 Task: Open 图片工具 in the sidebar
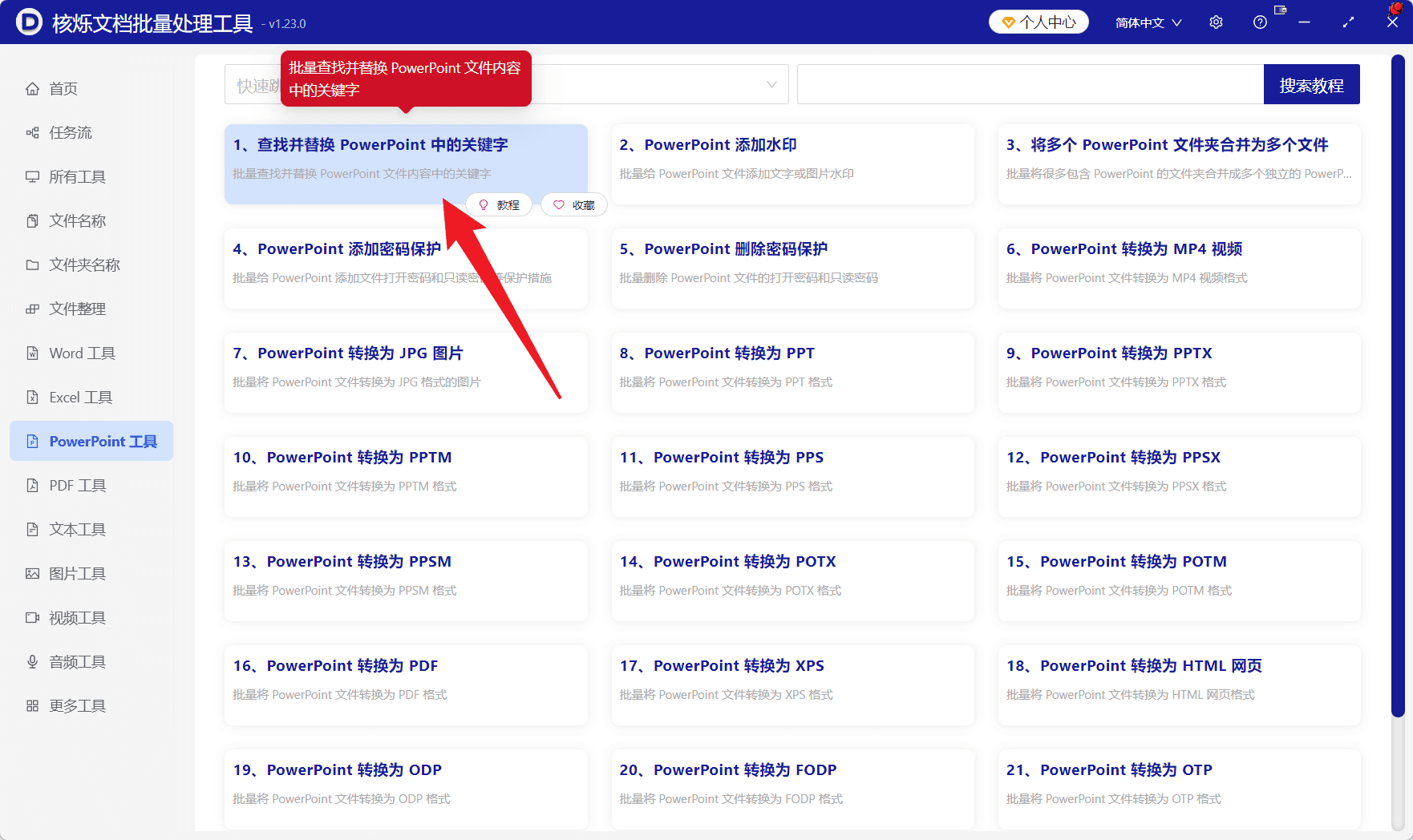point(91,574)
